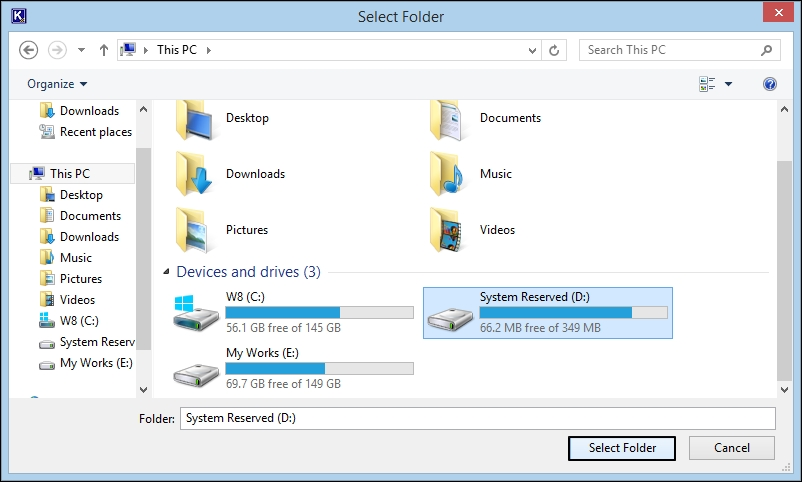
Task: Click the Devices and drives (3) heading
Action: pyautogui.click(x=249, y=272)
